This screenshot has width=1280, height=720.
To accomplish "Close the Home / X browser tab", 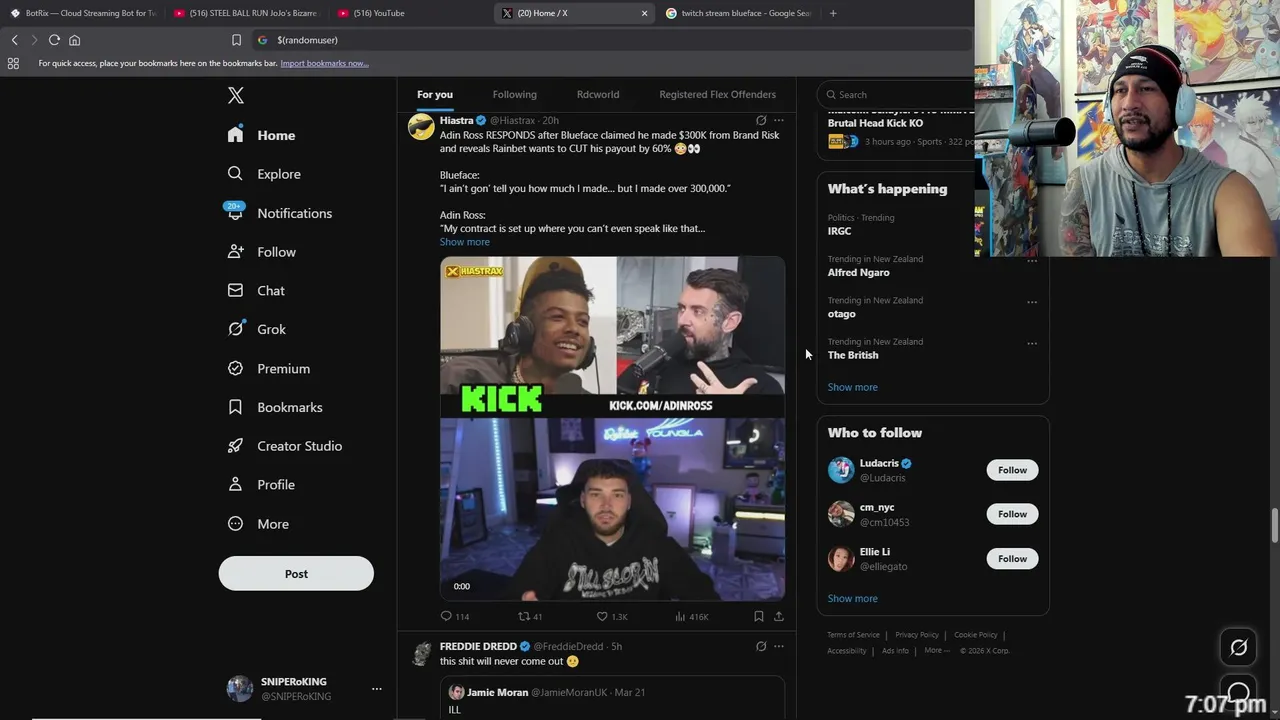I will point(644,13).
